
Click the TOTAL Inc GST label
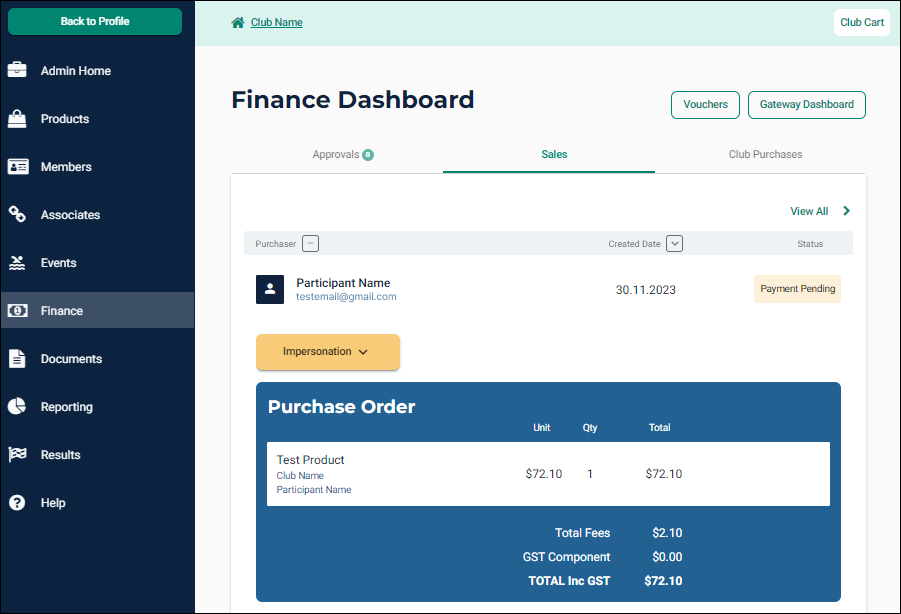[569, 581]
